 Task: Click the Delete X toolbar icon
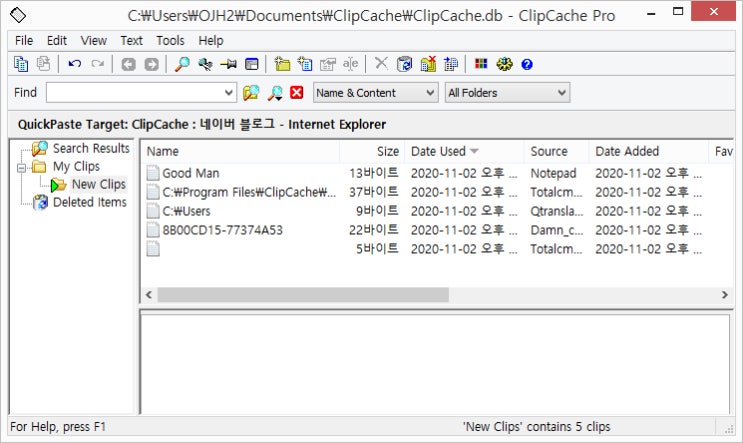[x=381, y=63]
